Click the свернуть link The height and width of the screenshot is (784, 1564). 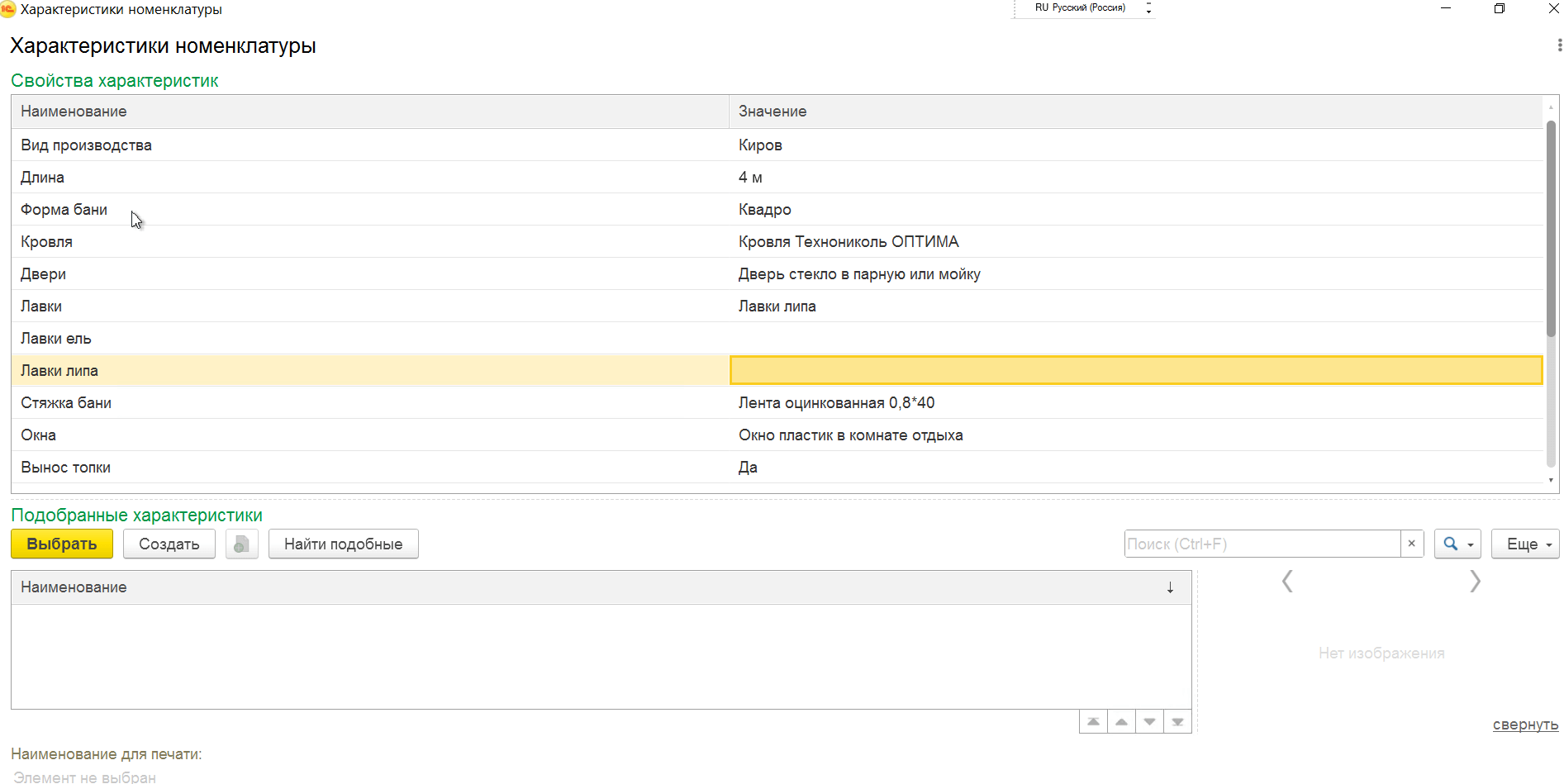(x=1524, y=725)
